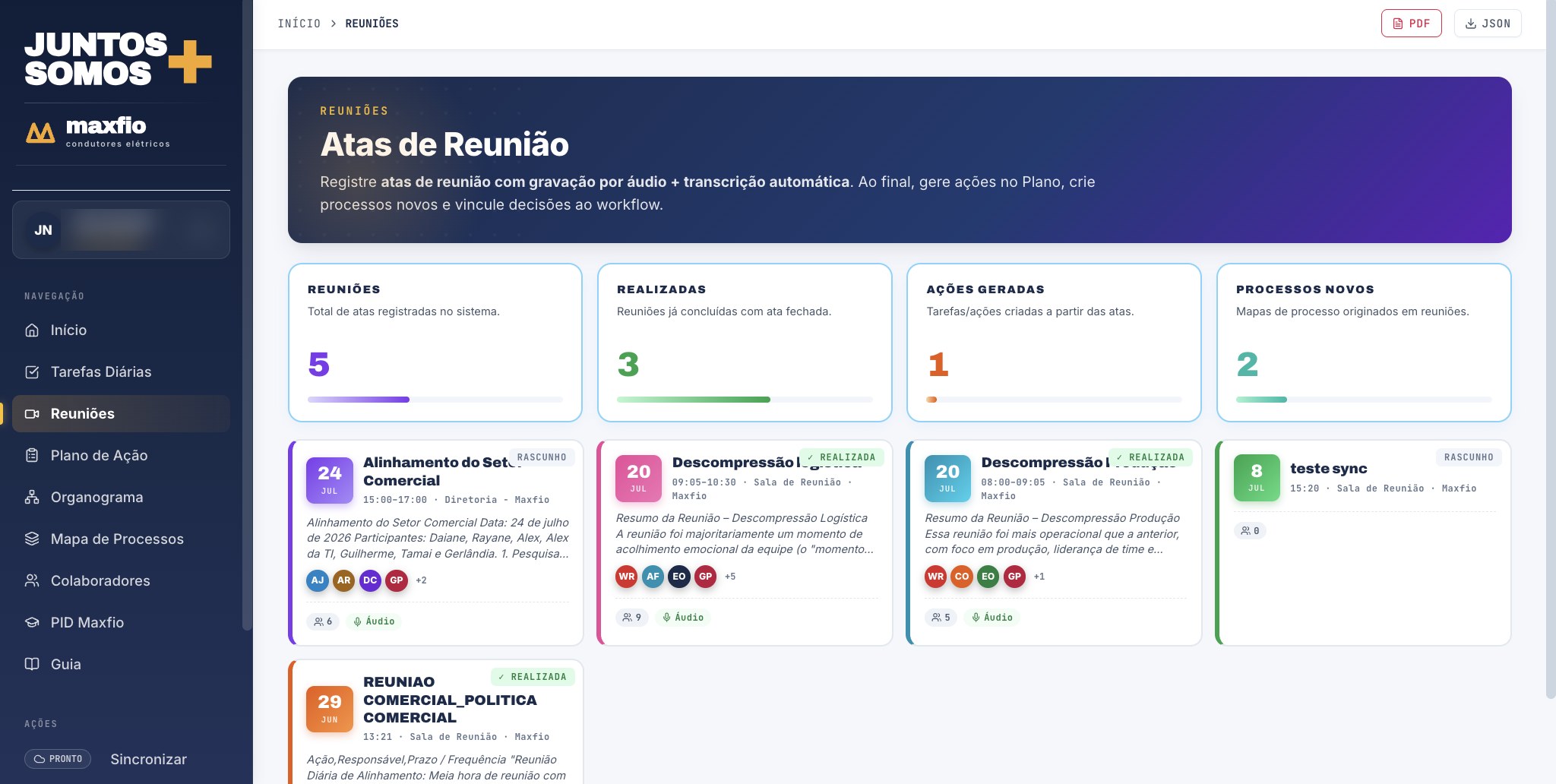1556x784 pixels.
Task: Click the Ações Geradas stat card
Action: 1054,343
